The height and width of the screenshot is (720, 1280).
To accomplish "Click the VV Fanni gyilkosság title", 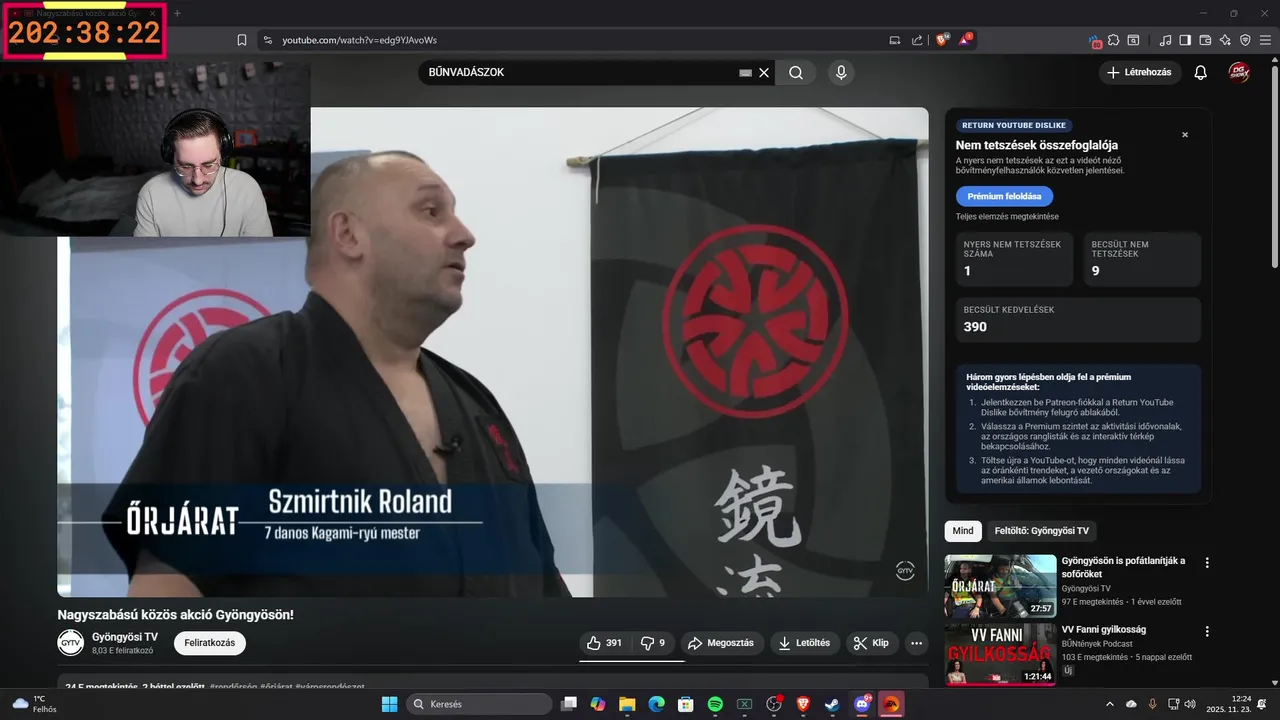I will [x=1104, y=630].
